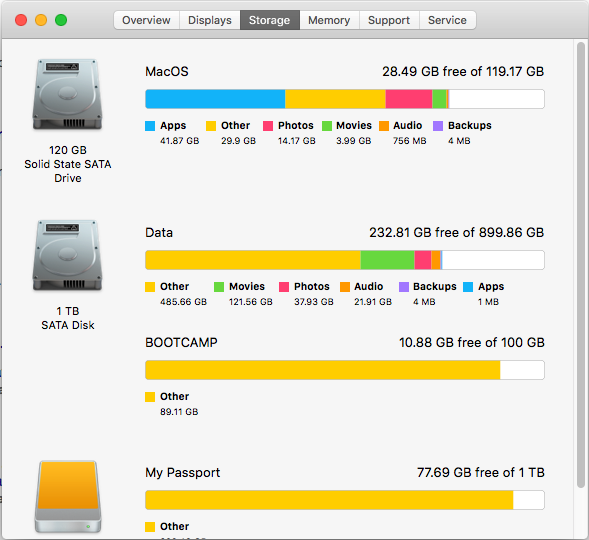Click the My Passport volume name
The width and height of the screenshot is (589, 540).
point(183,472)
